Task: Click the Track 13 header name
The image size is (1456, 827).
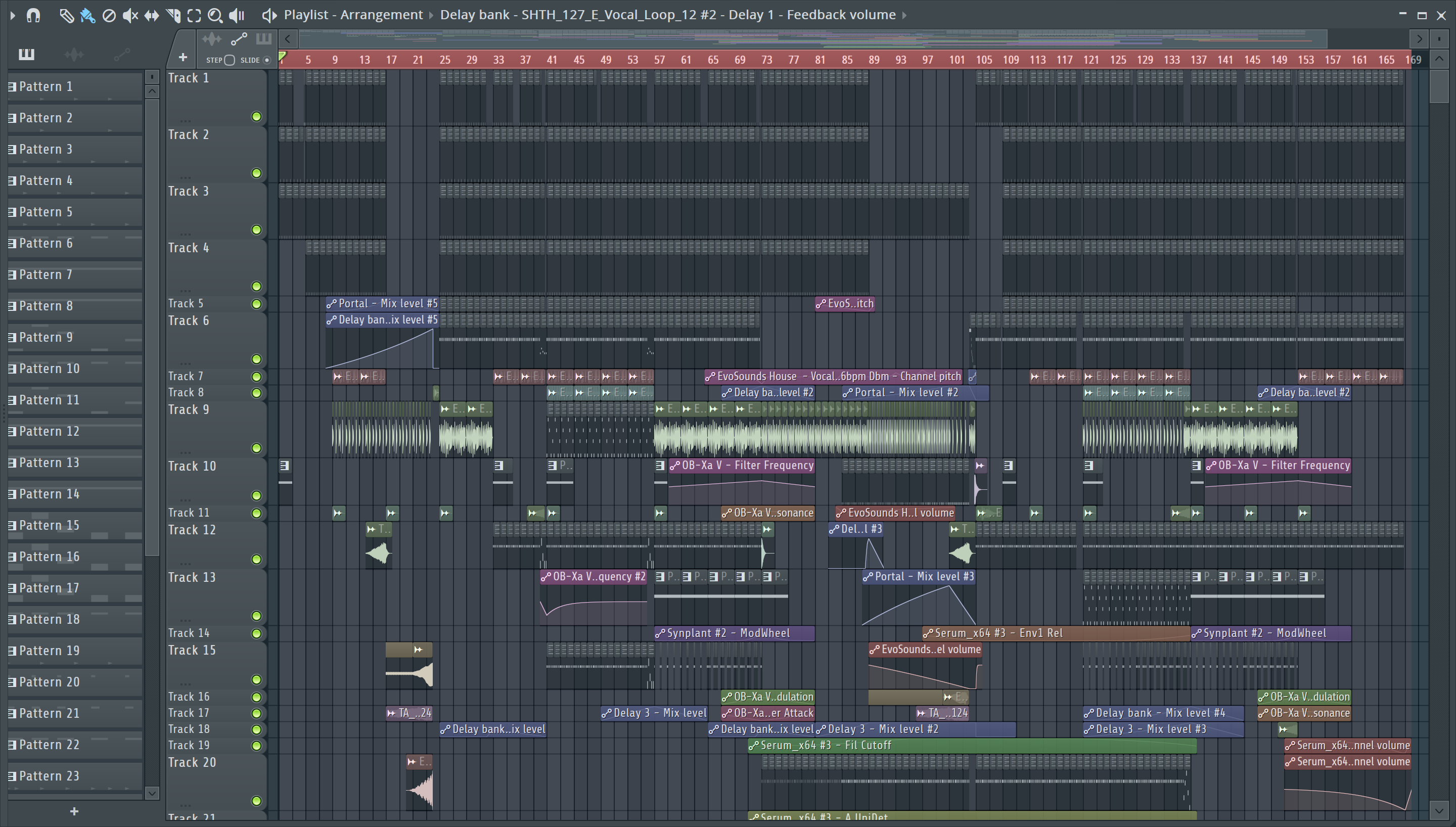Action: [192, 578]
